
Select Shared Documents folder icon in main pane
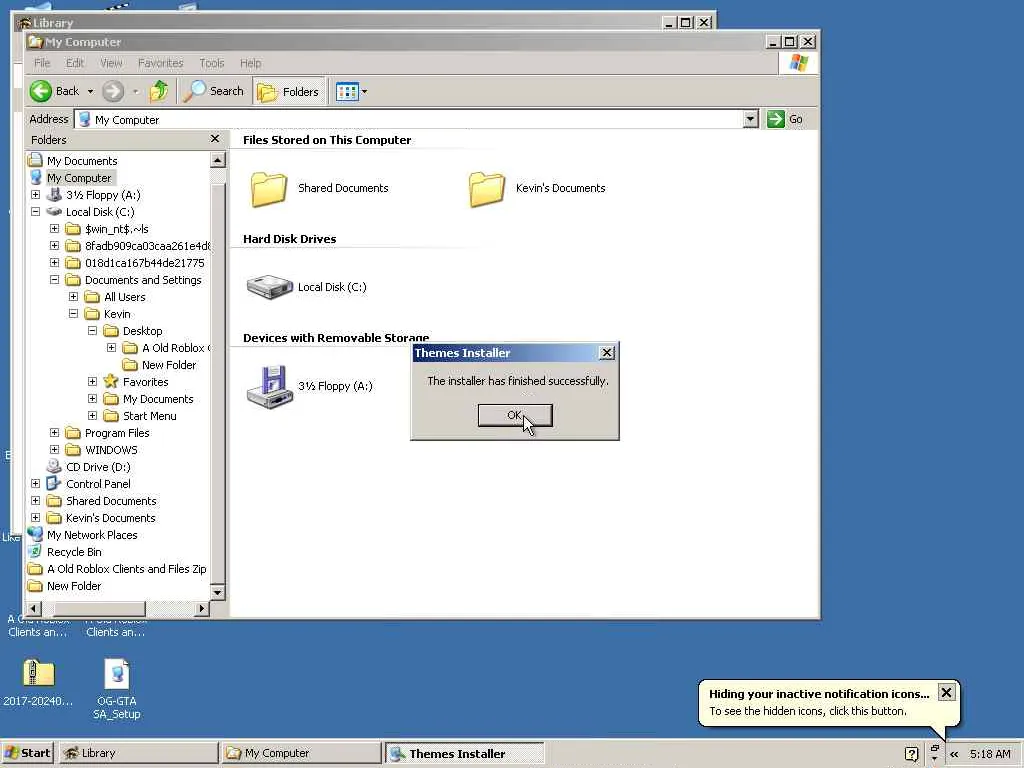tap(268, 189)
